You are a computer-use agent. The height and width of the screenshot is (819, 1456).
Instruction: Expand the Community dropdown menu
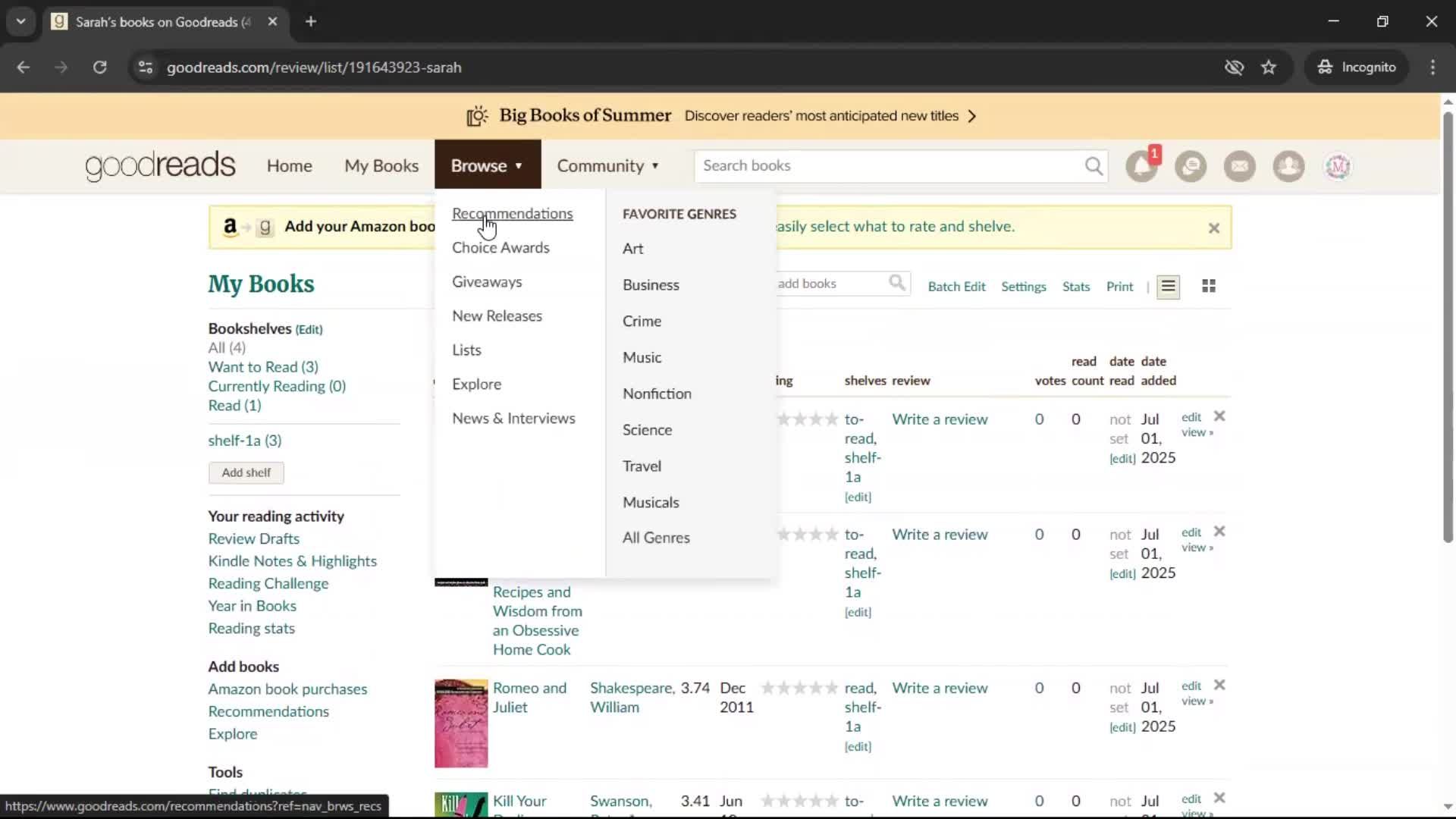(608, 165)
